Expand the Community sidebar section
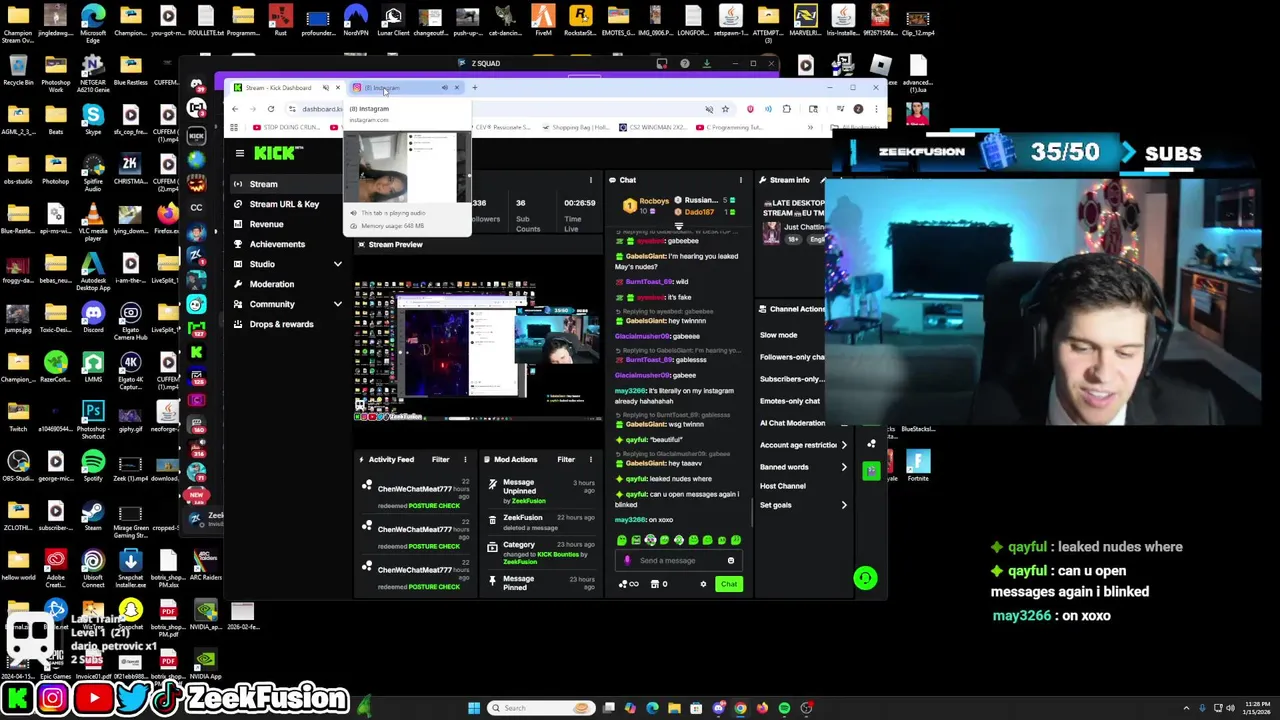The width and height of the screenshot is (1280, 720). 337,304
